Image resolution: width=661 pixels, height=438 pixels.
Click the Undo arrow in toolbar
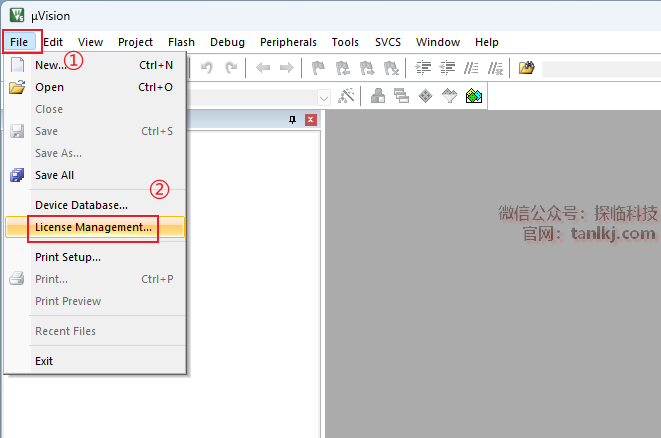click(x=207, y=68)
